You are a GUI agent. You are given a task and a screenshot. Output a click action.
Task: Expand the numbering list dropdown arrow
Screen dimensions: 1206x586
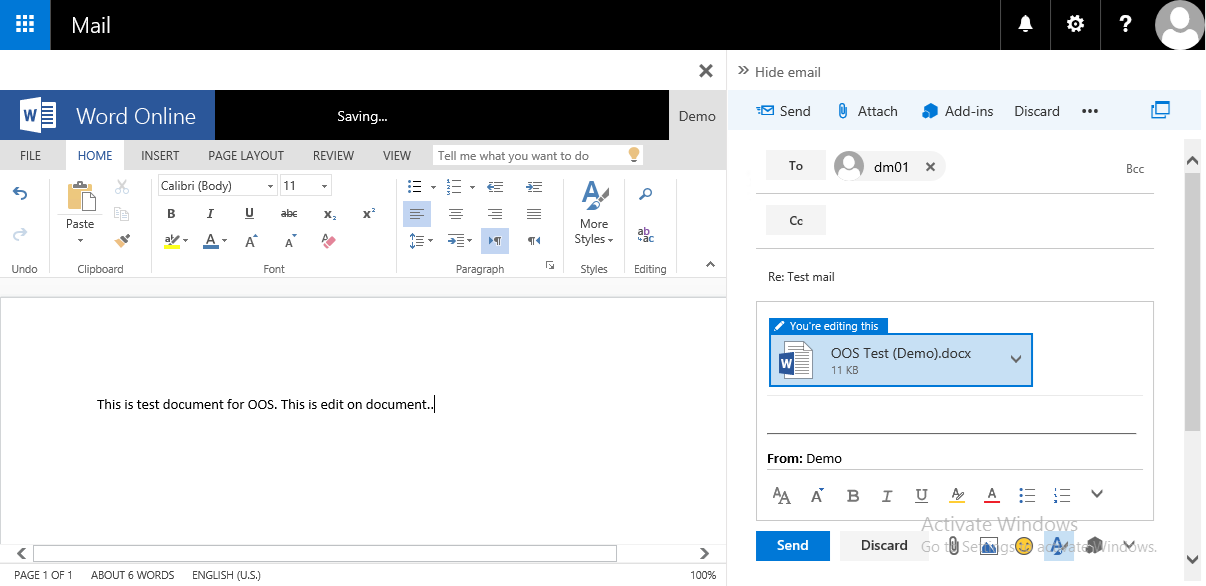[471, 187]
